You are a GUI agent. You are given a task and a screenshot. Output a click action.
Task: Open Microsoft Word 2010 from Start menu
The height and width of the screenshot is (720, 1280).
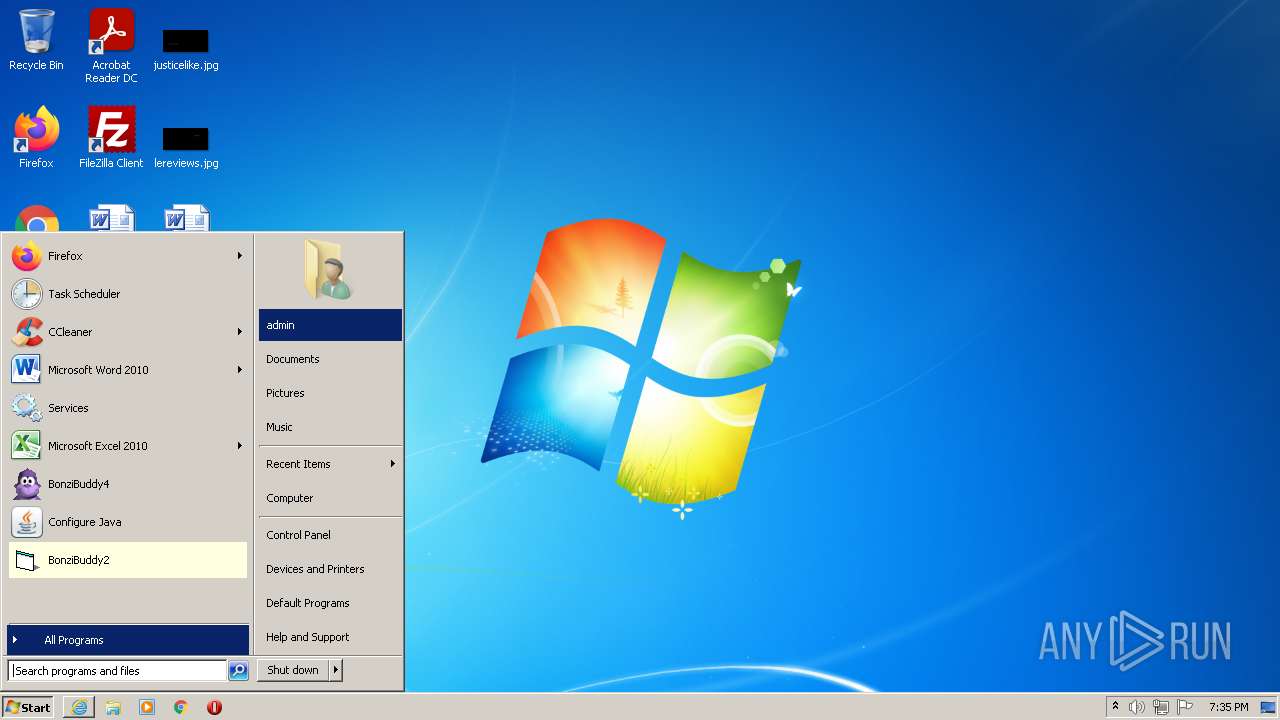tap(128, 370)
